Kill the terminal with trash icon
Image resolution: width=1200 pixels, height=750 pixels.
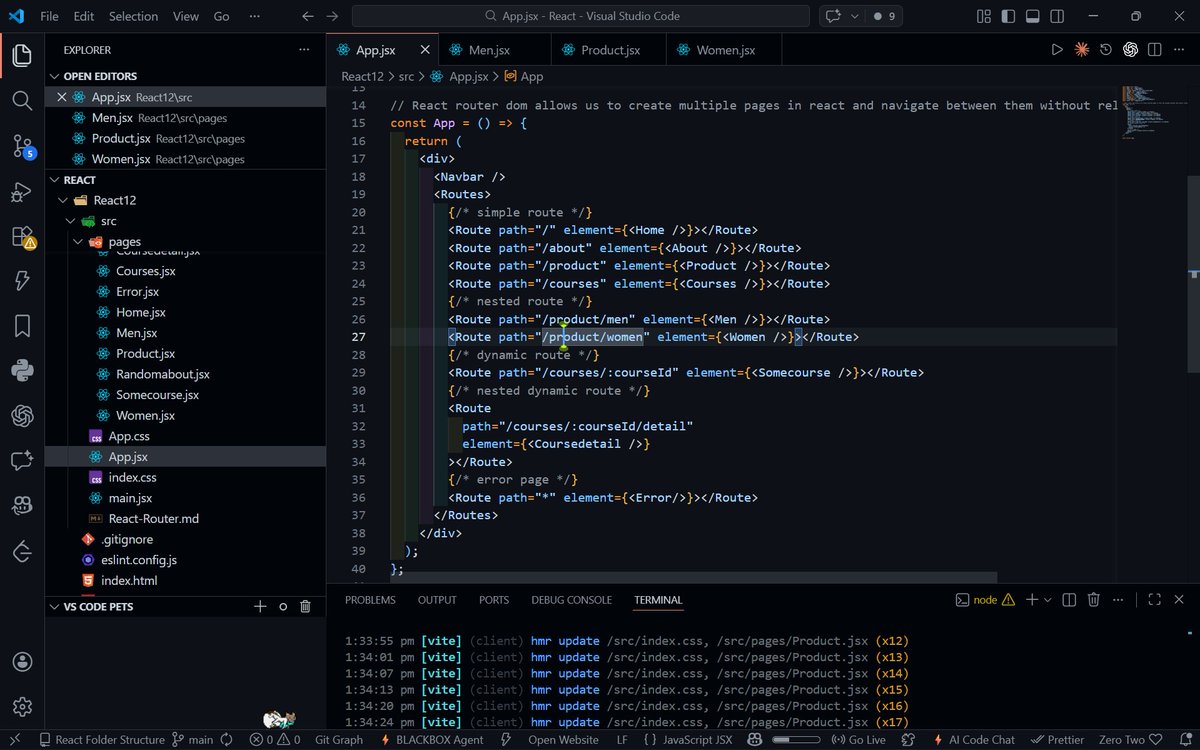tap(1093, 600)
